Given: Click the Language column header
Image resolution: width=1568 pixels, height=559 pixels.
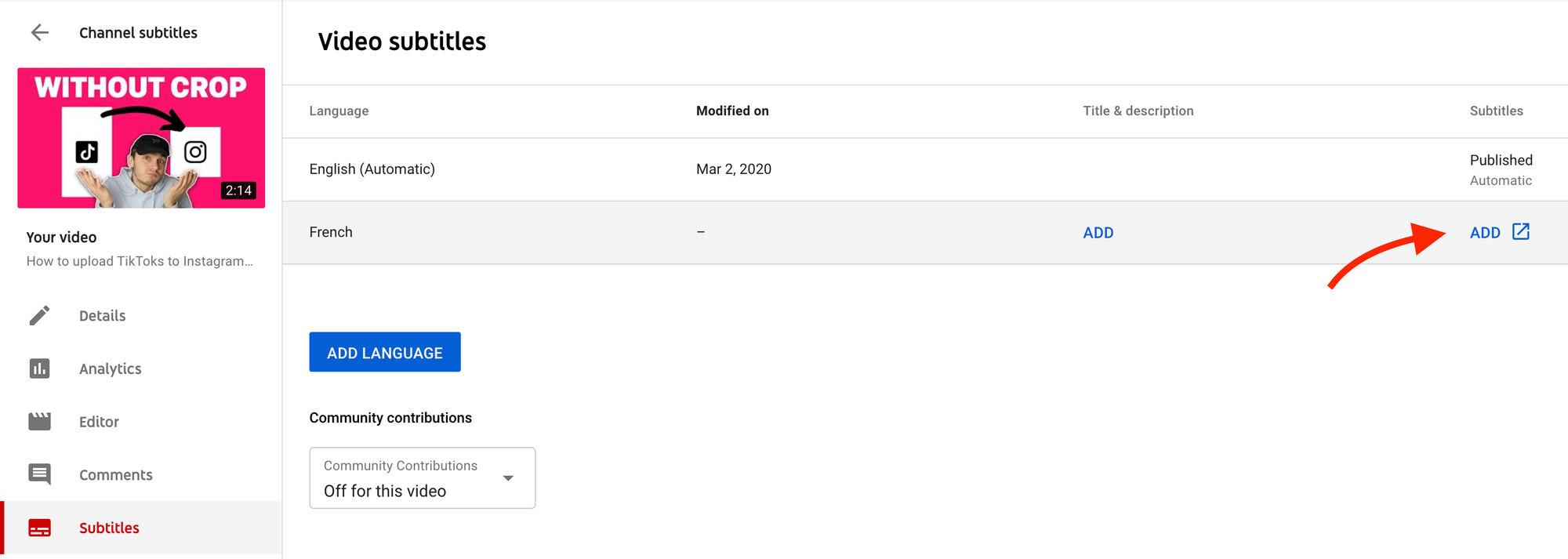Looking at the screenshot, I should point(339,111).
